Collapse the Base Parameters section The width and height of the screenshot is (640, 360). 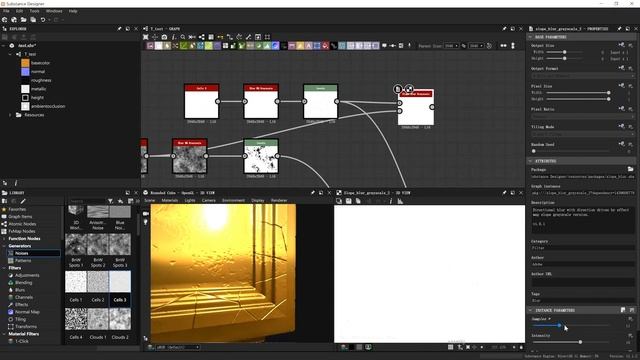tap(530, 37)
